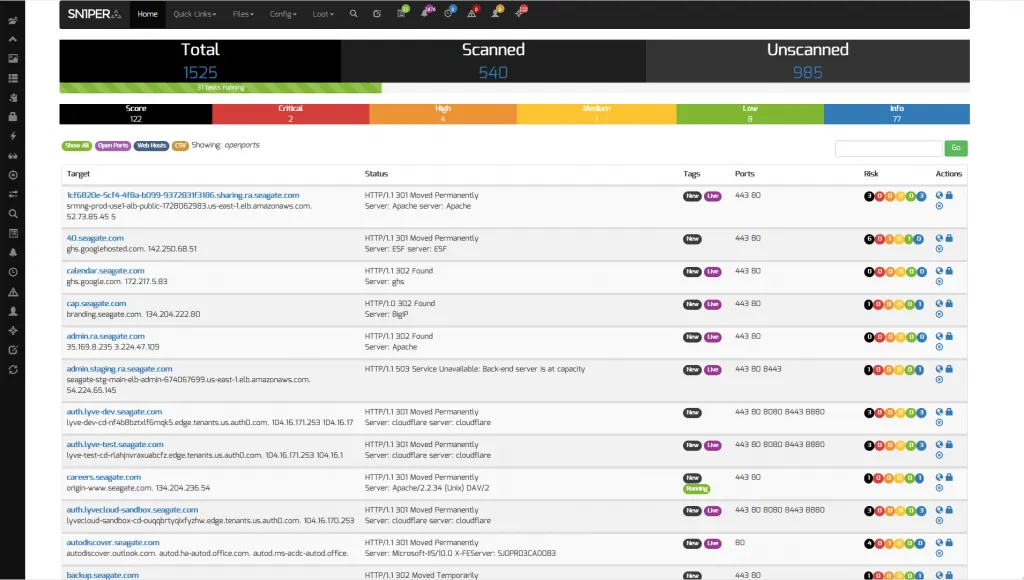Viewport: 1024px width, 580px height.
Task: Open the 40.seagate.com target link
Action: tap(95, 238)
